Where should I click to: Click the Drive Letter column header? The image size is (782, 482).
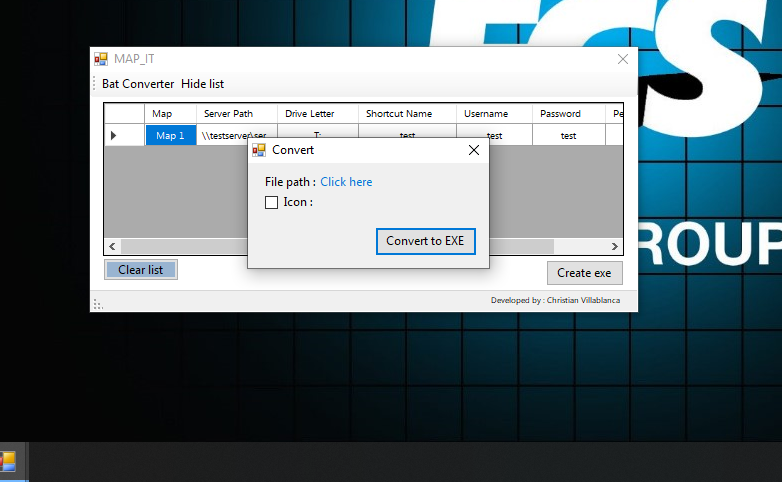318,114
